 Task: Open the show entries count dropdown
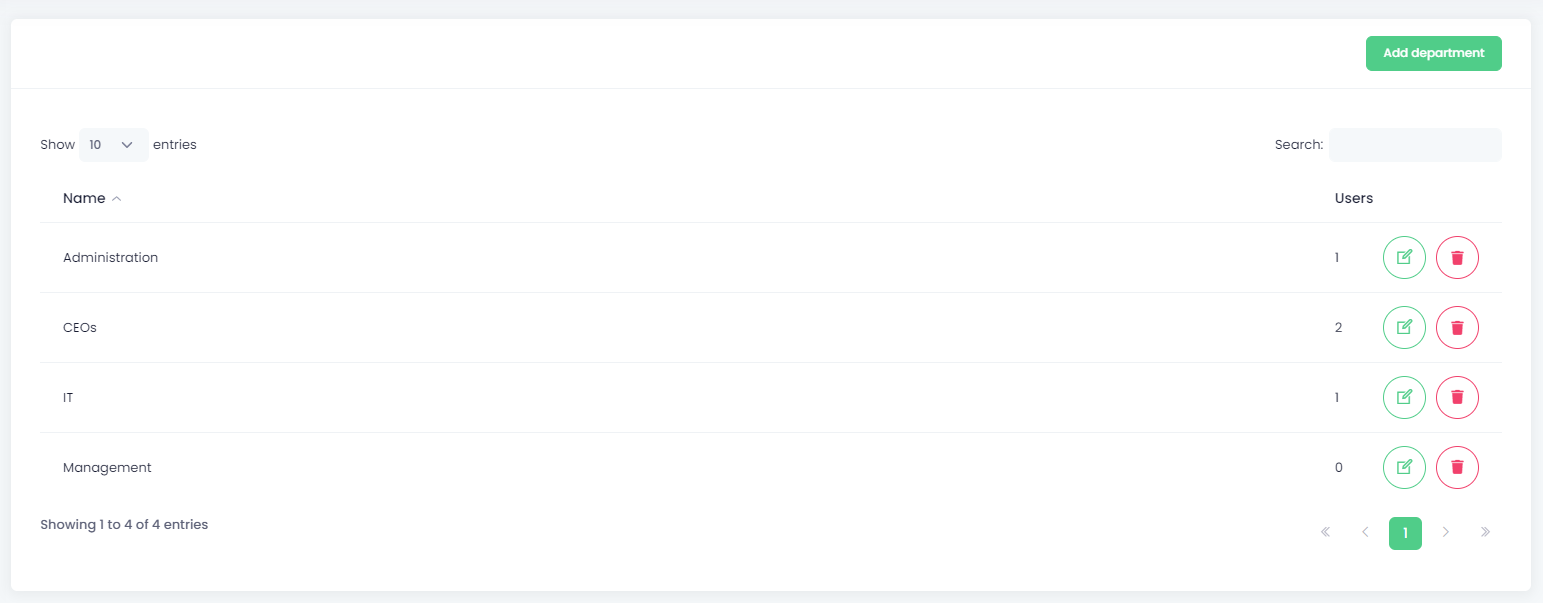click(x=114, y=145)
